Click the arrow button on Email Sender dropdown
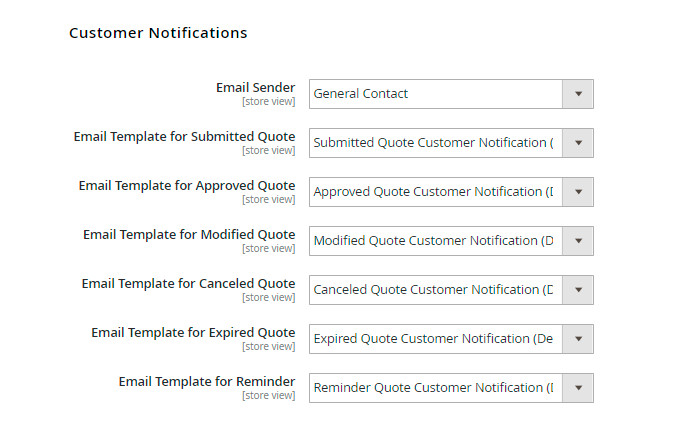This screenshot has width=683, height=423. click(578, 94)
